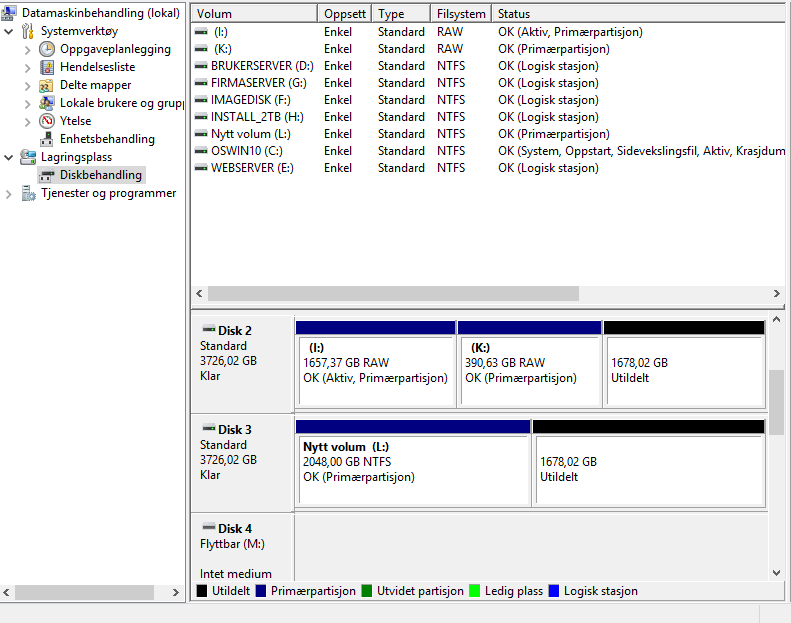The width and height of the screenshot is (791, 623).
Task: Click RAW filesystem cell of (I:) row
Action: click(x=450, y=32)
